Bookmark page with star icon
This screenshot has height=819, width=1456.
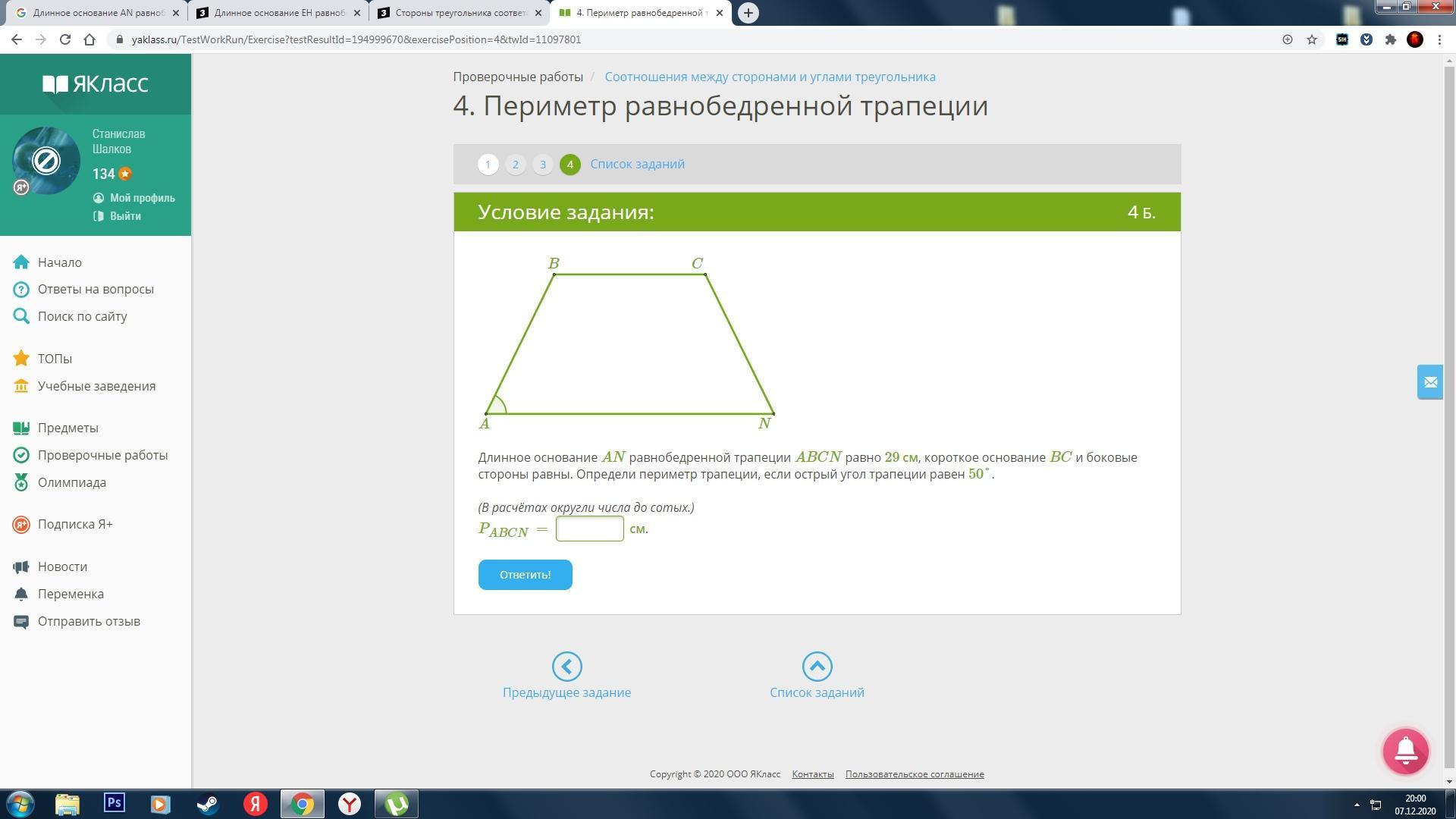coord(1311,39)
